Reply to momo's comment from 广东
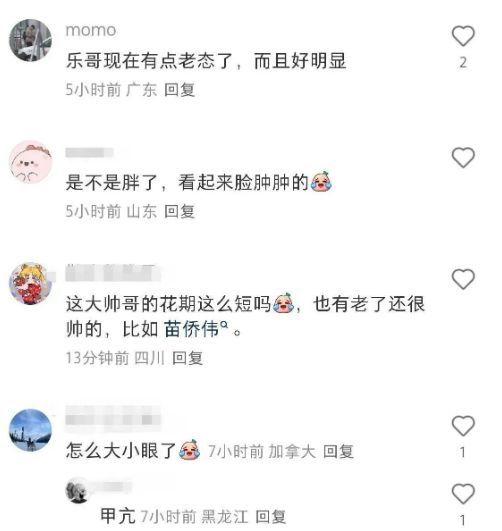This screenshot has width=502, height=531. (180, 90)
